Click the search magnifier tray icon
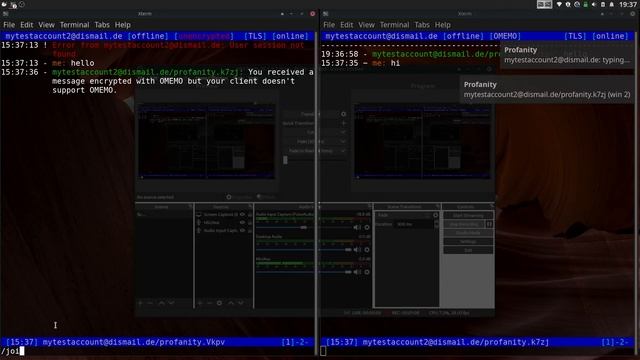This screenshot has width=640, height=360. (x=568, y=4)
